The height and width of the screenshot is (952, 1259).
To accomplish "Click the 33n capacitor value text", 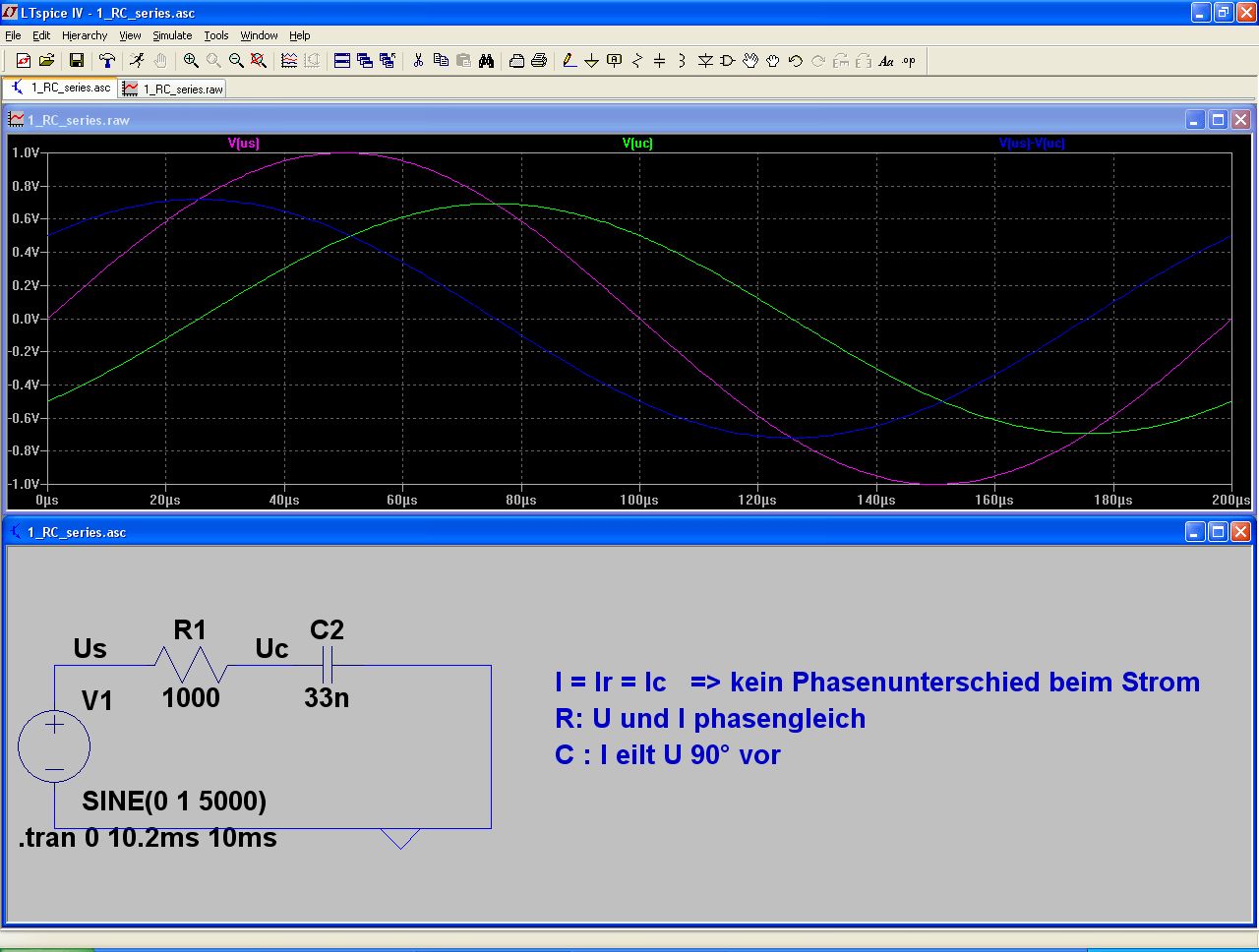I will coord(327,698).
